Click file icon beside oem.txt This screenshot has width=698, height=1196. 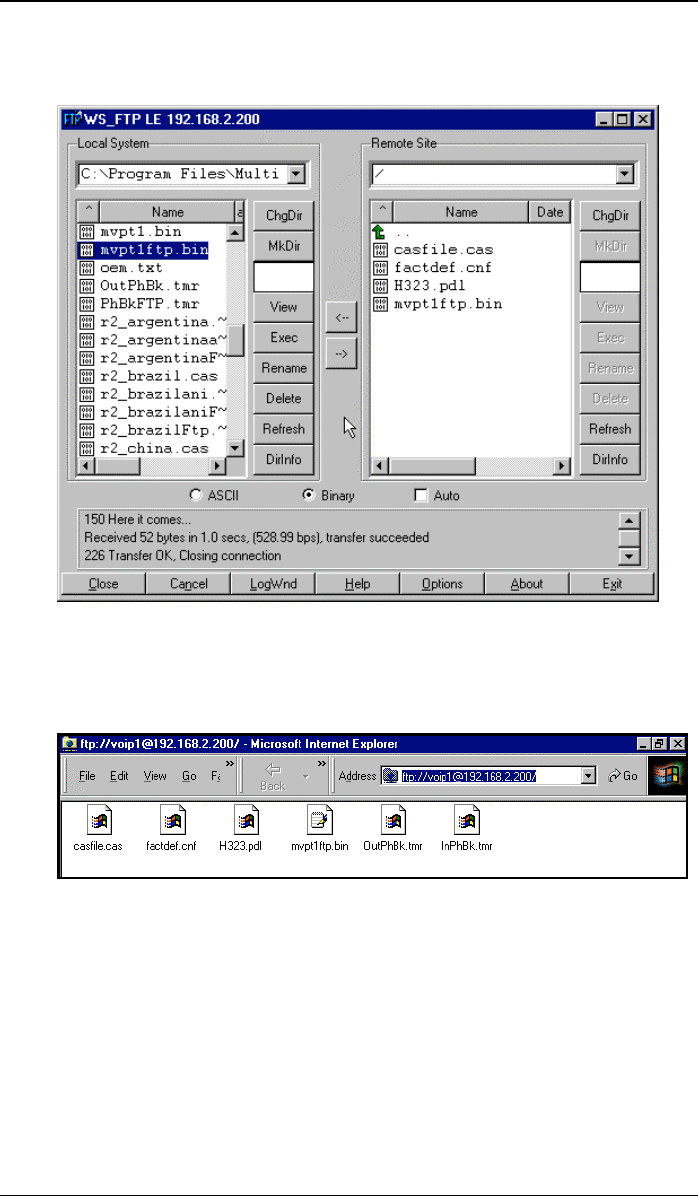pos(87,268)
